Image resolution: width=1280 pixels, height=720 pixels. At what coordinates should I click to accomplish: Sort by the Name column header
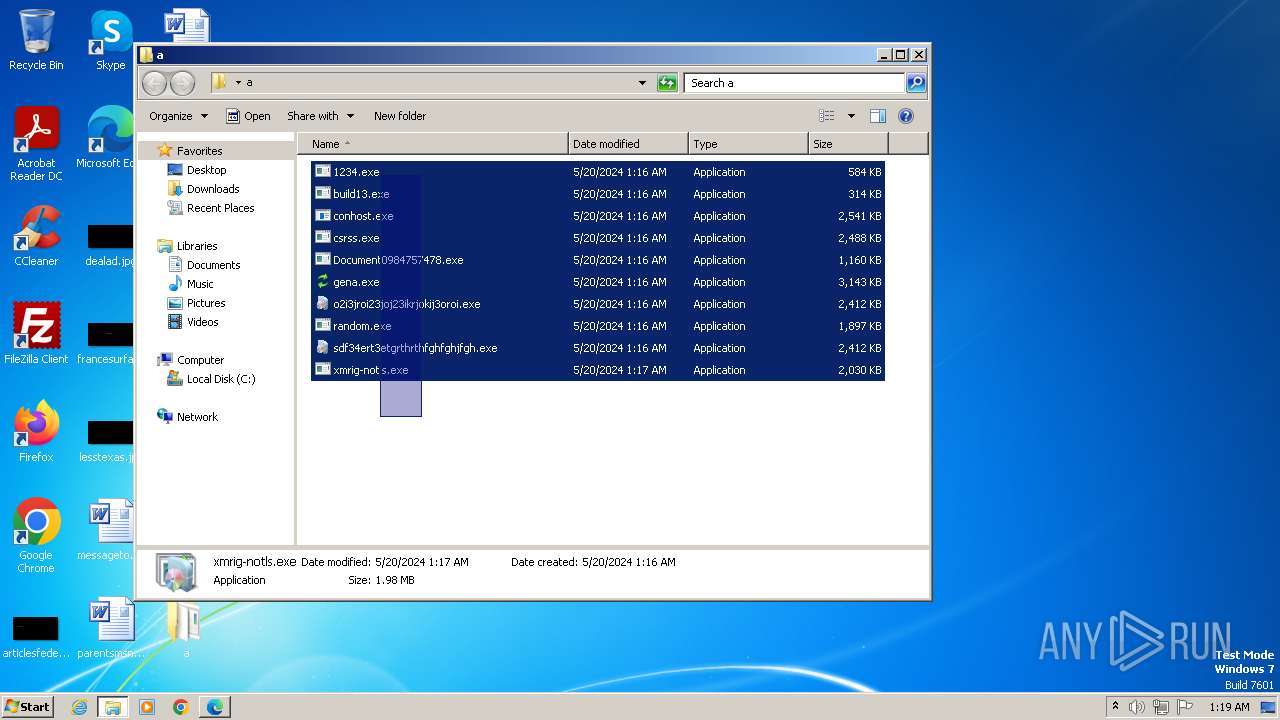point(433,144)
